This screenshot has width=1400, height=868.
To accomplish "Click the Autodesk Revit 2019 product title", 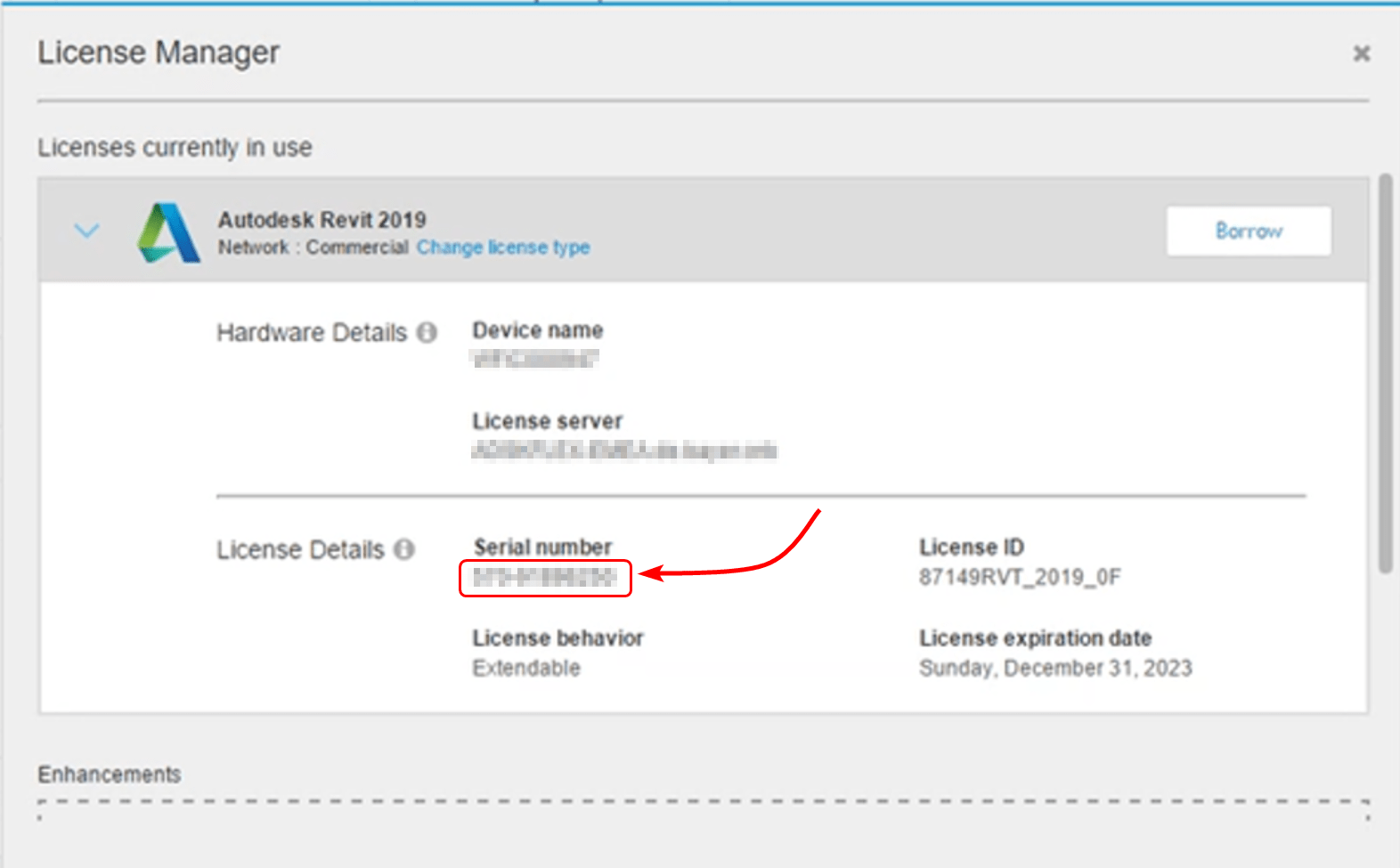I will (322, 220).
